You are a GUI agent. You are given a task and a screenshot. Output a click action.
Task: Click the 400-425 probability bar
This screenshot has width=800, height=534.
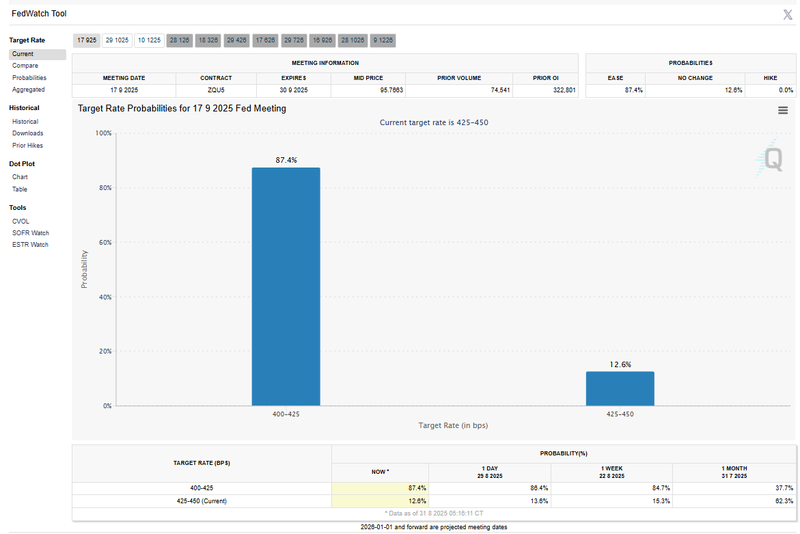tap(286, 286)
